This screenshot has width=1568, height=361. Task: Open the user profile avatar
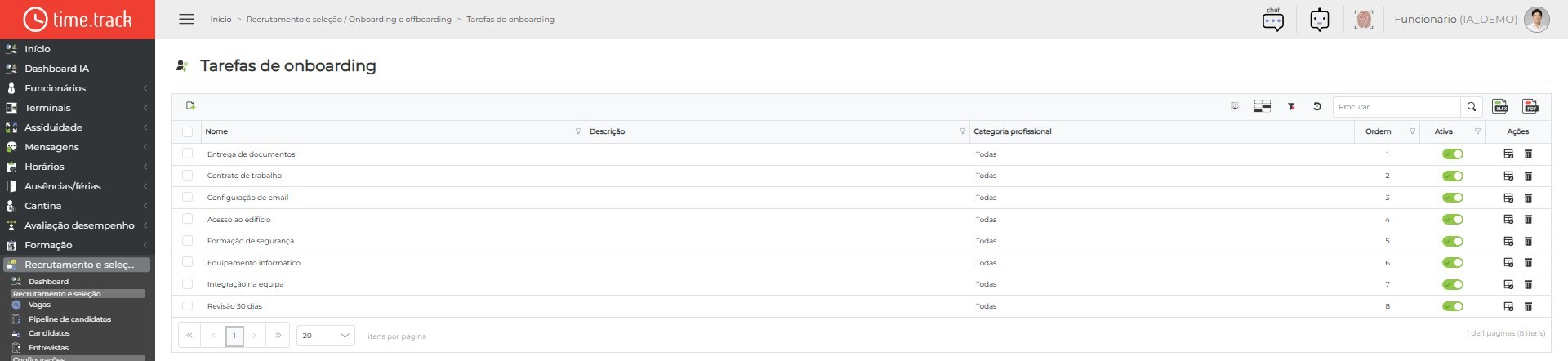point(1537,19)
